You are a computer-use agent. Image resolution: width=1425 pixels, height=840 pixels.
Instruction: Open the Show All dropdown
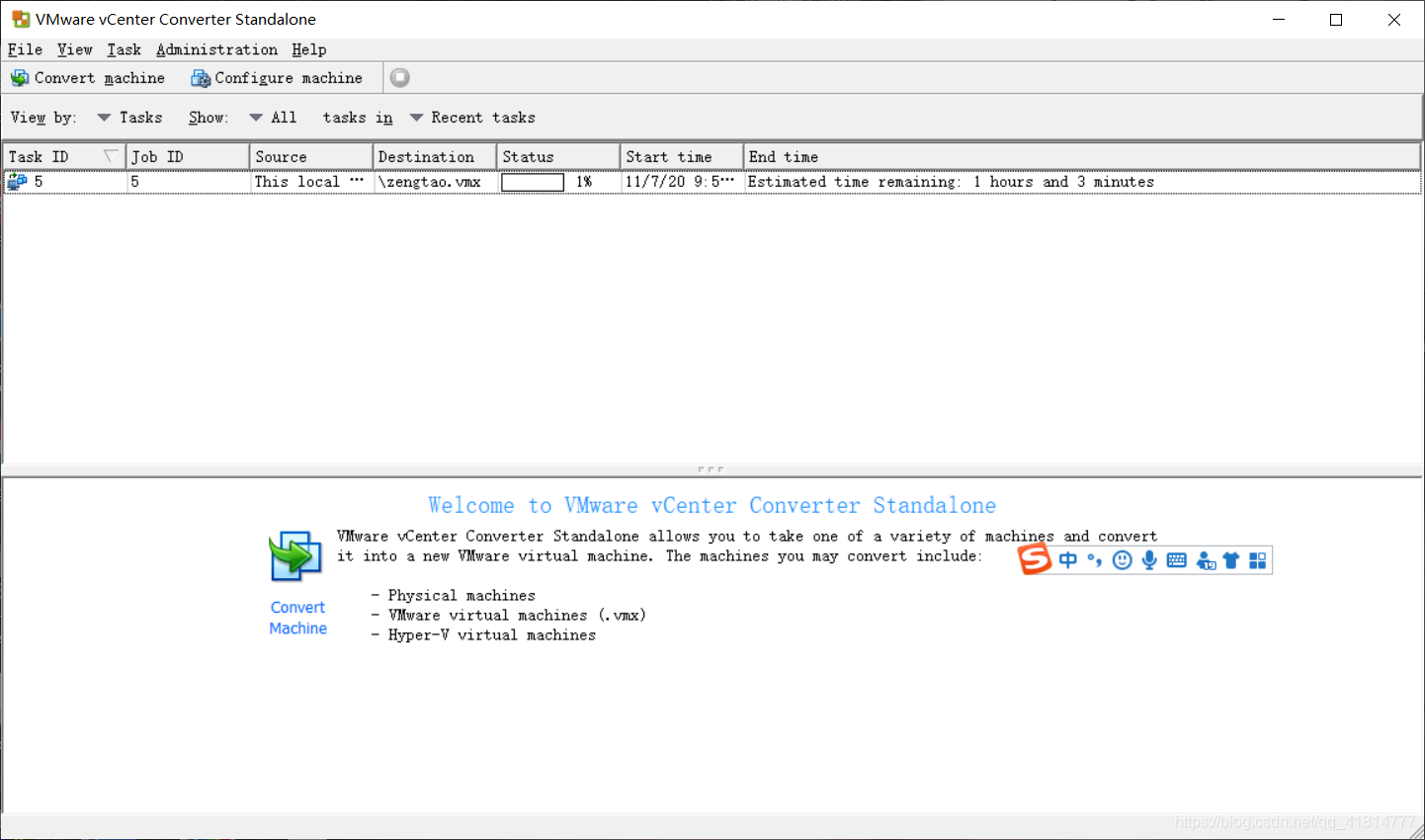(x=273, y=118)
